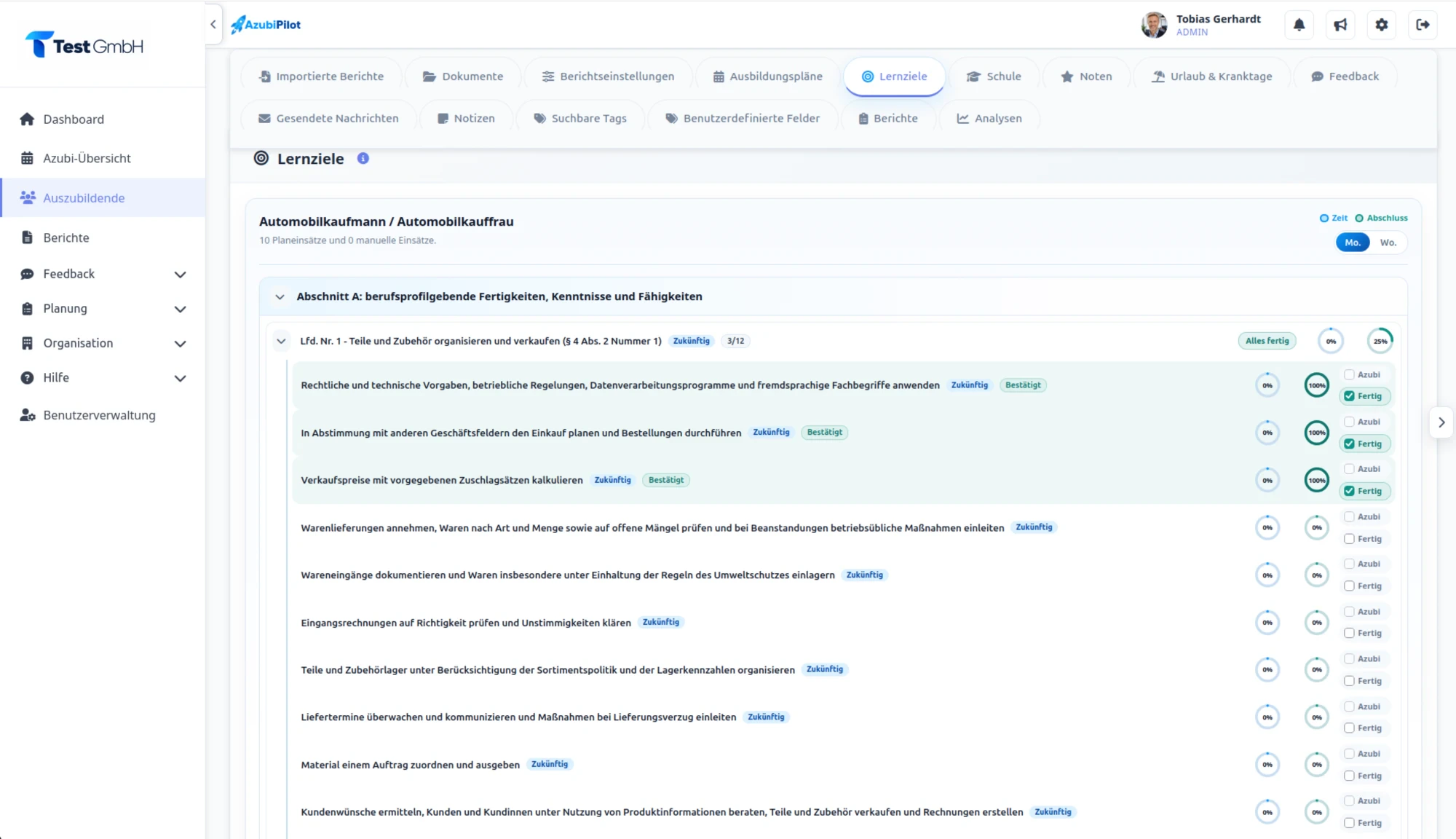Image resolution: width=1456 pixels, height=839 pixels.
Task: Collapse Lfd. Nr. 1 learning goal chevron
Action: pos(281,341)
